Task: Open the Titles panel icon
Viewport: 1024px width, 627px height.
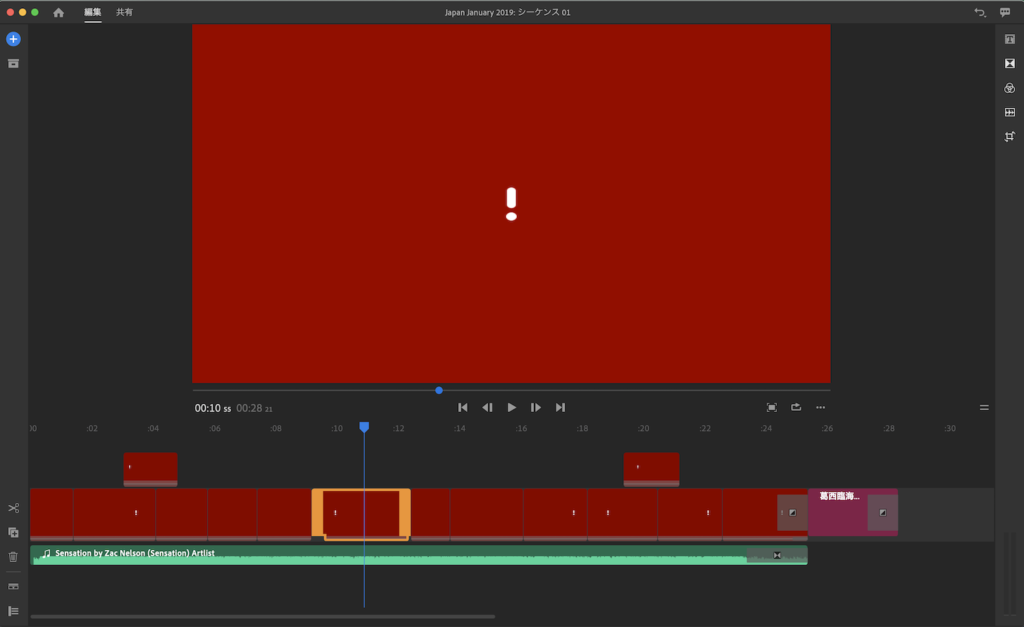Action: click(x=1010, y=39)
